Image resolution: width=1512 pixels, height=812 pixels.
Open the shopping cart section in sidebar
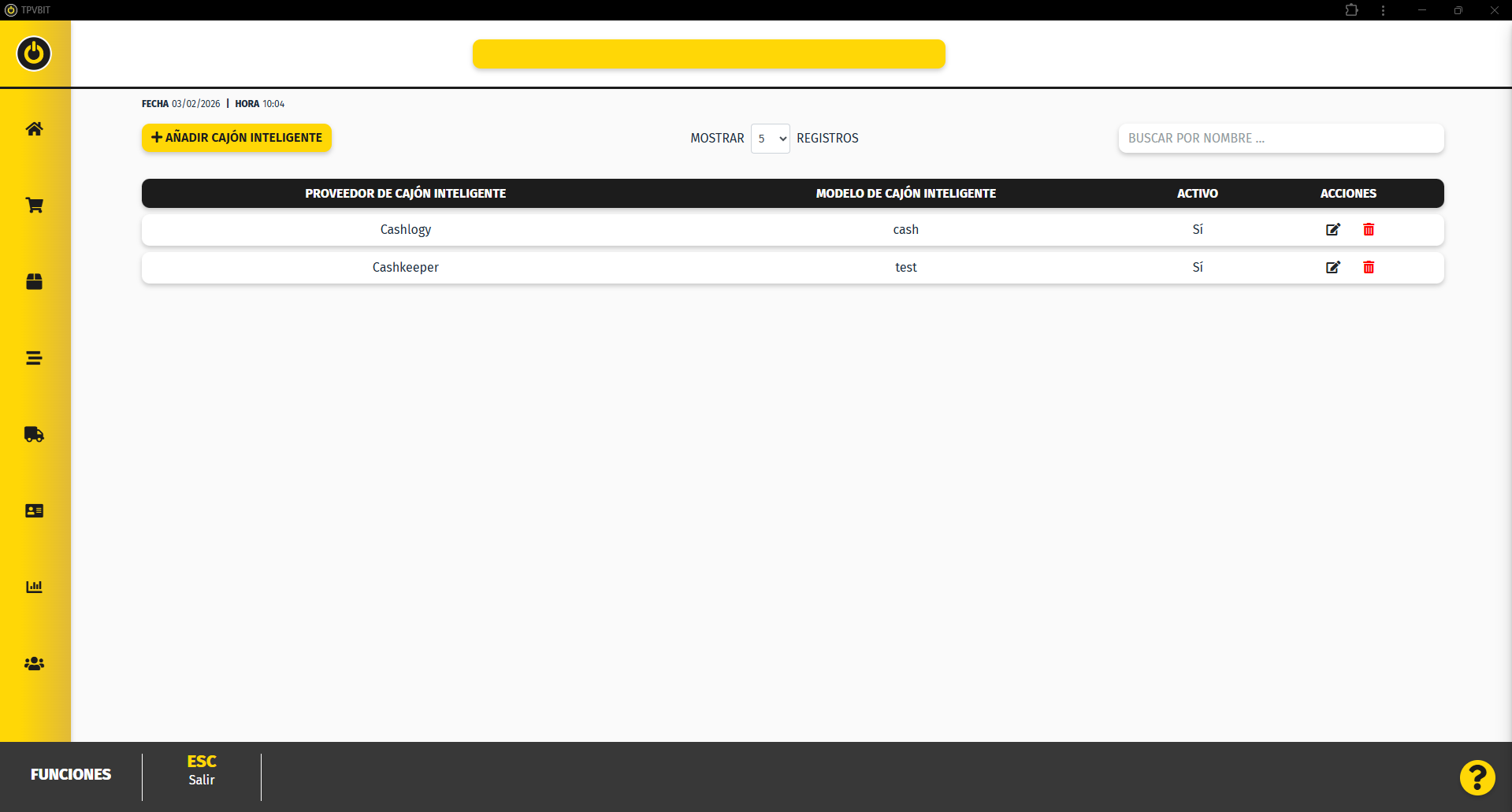pyautogui.click(x=34, y=206)
